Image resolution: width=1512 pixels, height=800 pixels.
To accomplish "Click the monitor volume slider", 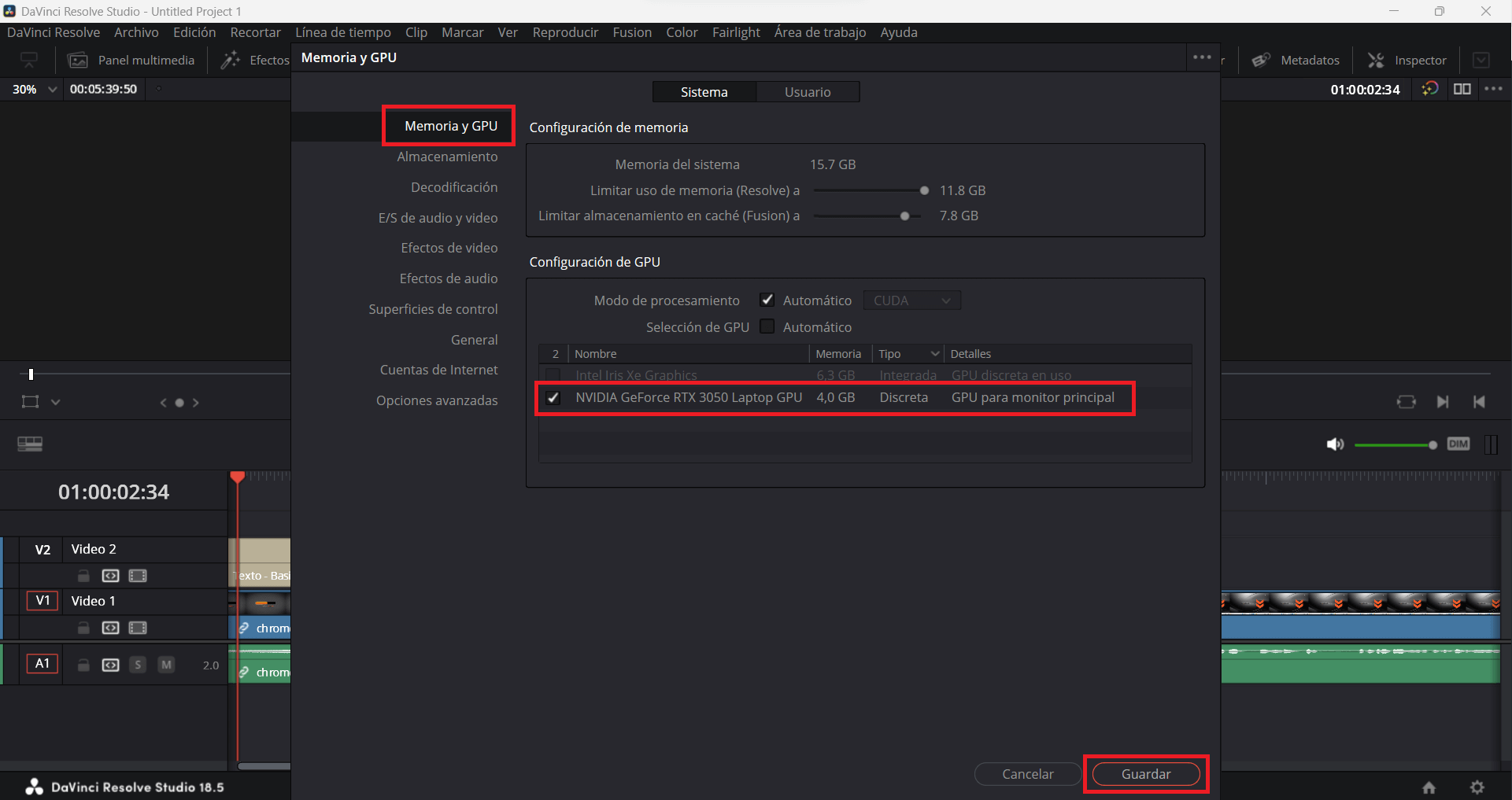I will [x=1396, y=445].
